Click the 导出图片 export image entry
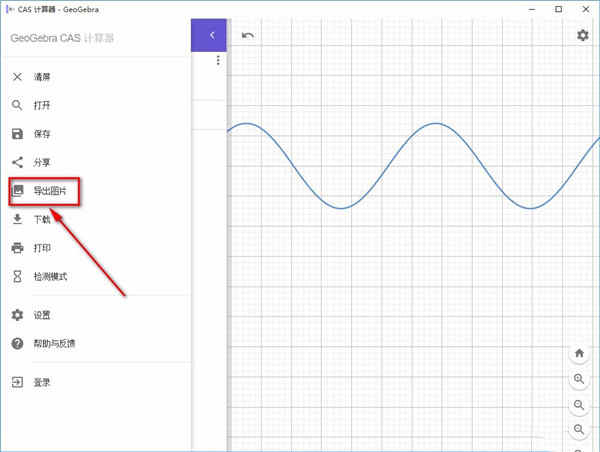 tap(96, 191)
